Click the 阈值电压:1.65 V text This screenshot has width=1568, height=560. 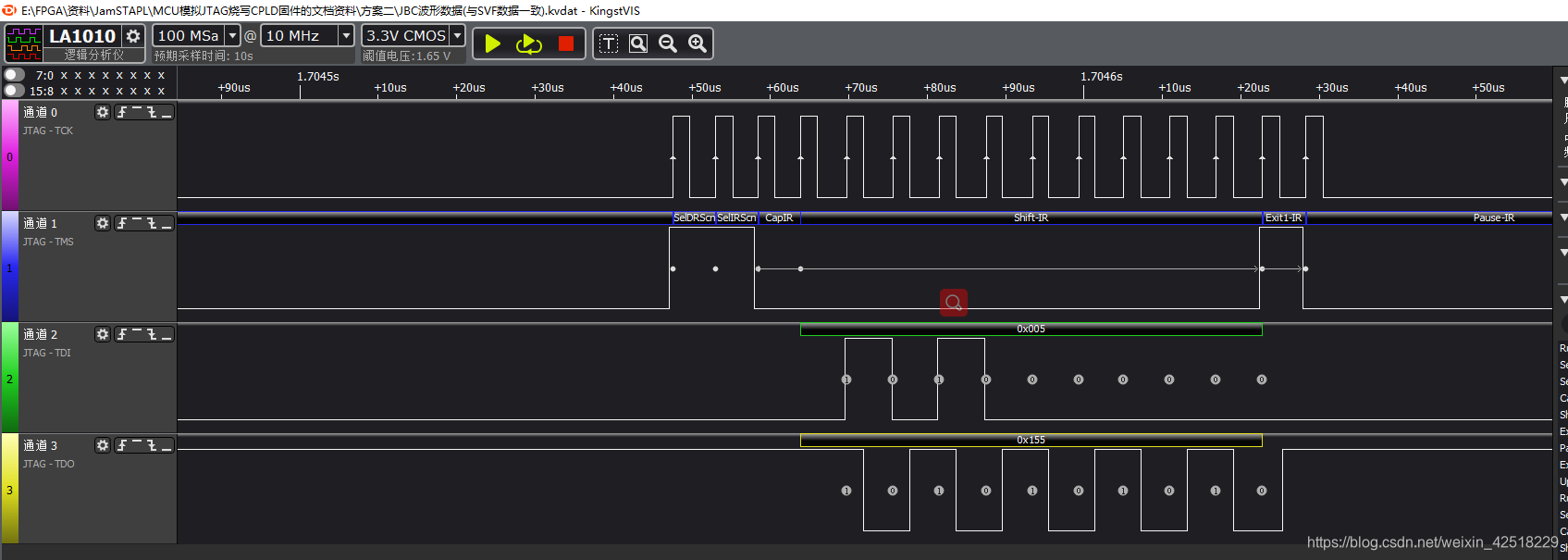pyautogui.click(x=407, y=56)
